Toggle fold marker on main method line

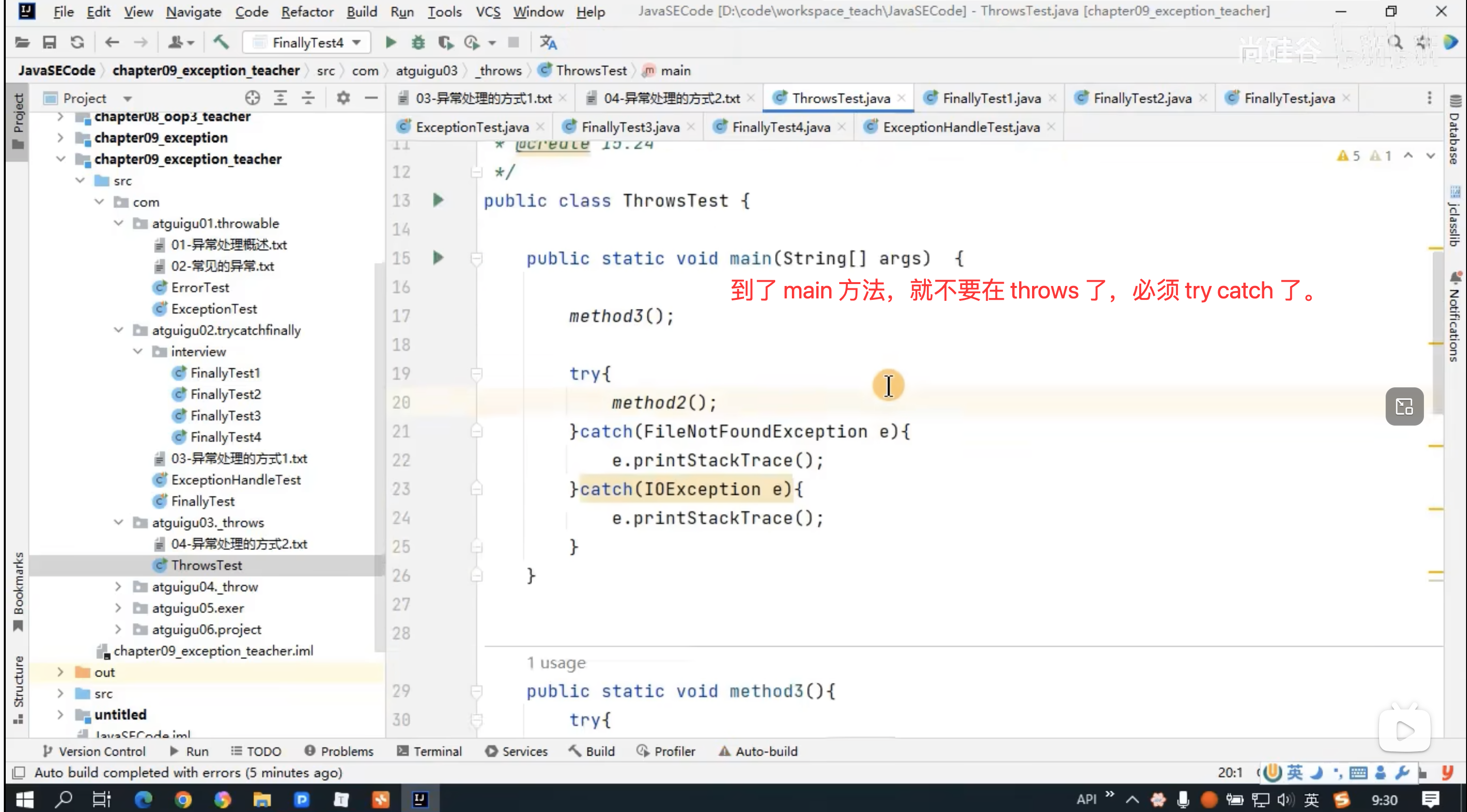[477, 258]
